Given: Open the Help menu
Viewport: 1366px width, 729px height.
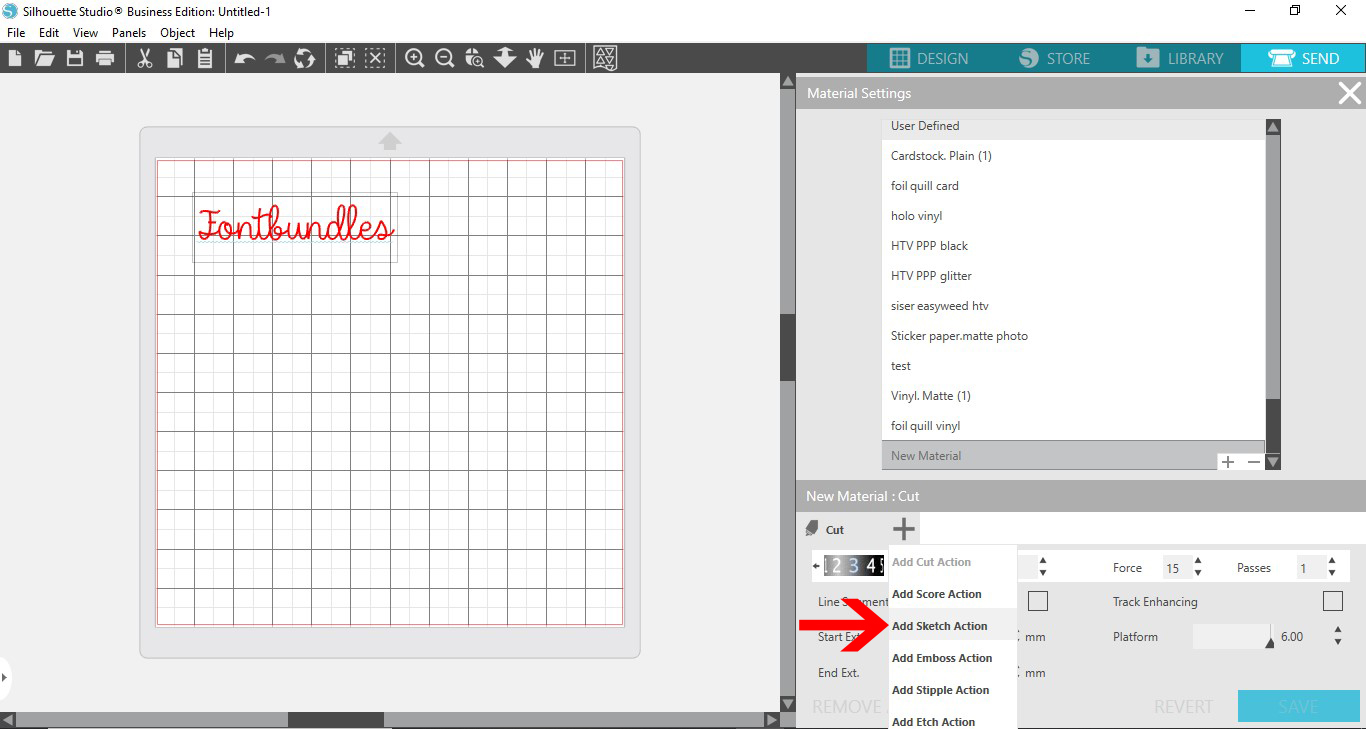Looking at the screenshot, I should (221, 33).
